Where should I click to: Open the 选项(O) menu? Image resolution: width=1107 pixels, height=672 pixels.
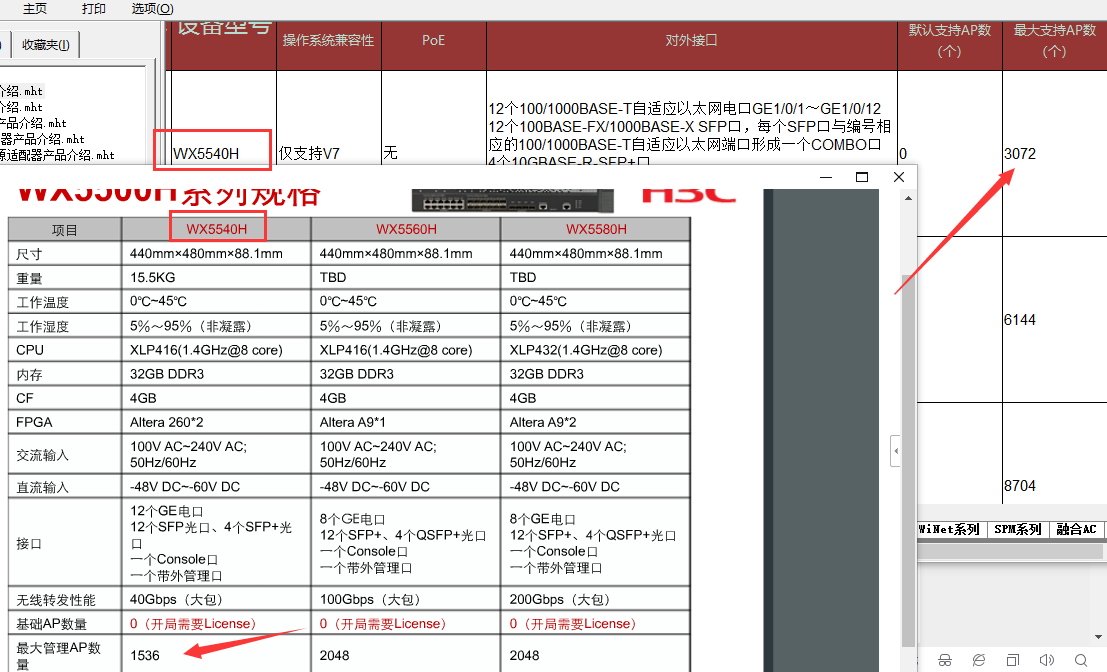click(152, 8)
